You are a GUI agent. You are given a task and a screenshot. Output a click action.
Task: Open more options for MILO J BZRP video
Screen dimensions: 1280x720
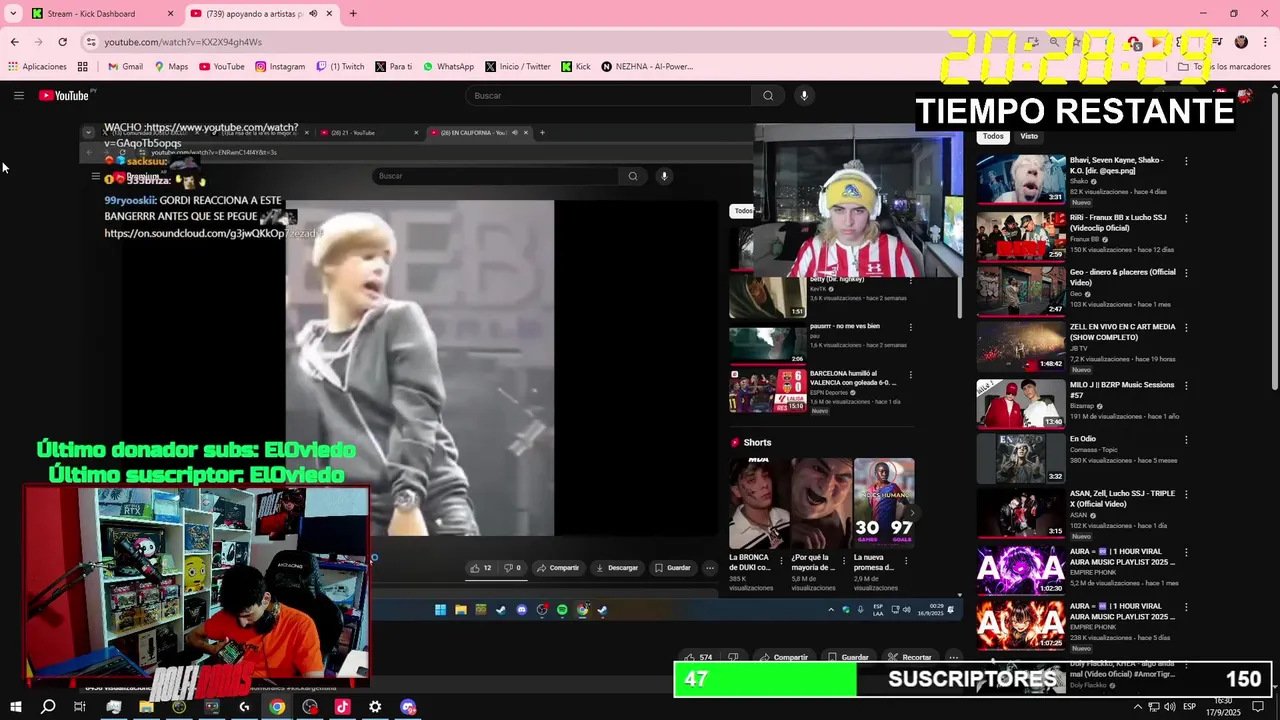(1186, 385)
